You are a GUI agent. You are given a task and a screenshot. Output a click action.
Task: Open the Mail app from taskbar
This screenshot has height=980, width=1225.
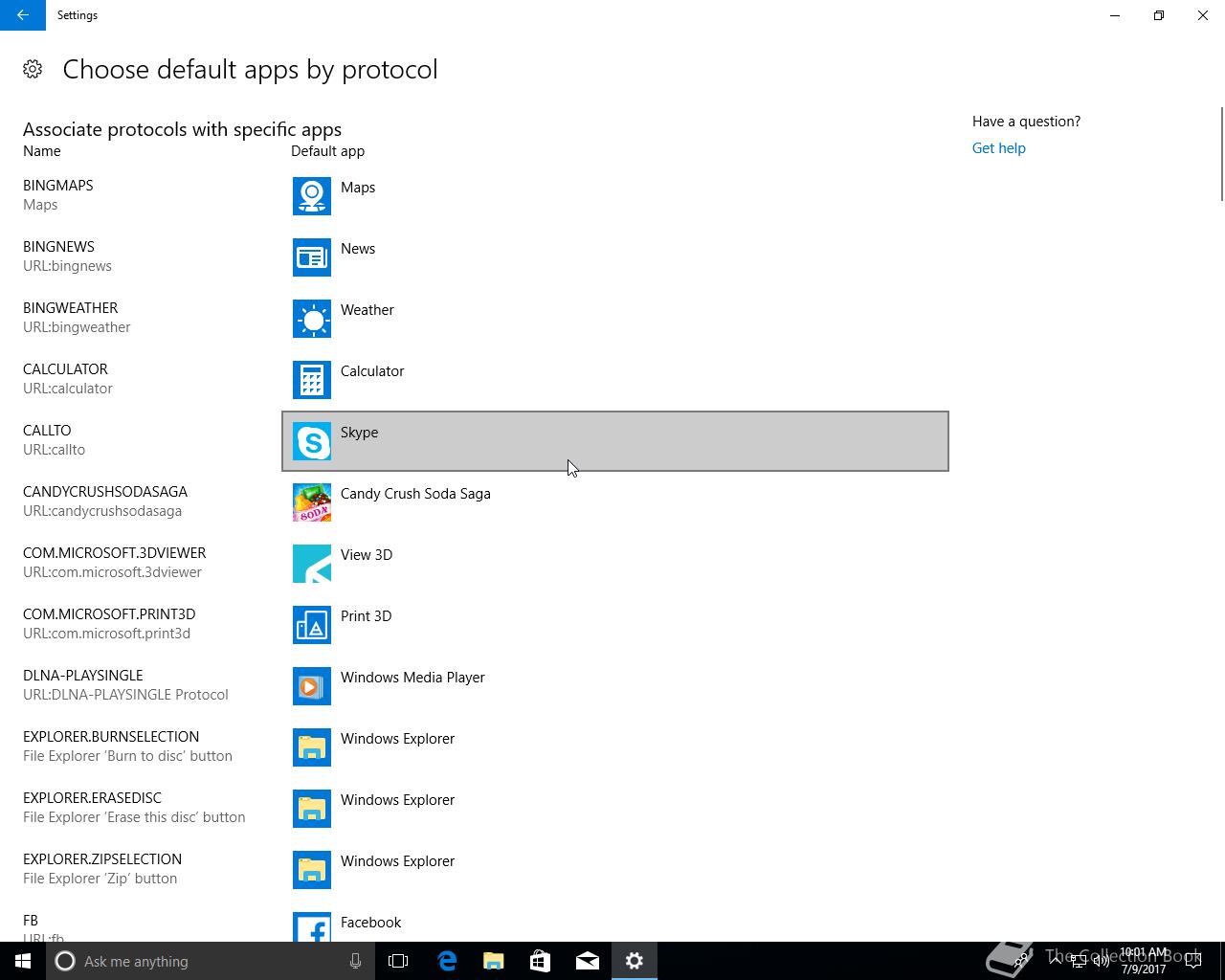[588, 961]
